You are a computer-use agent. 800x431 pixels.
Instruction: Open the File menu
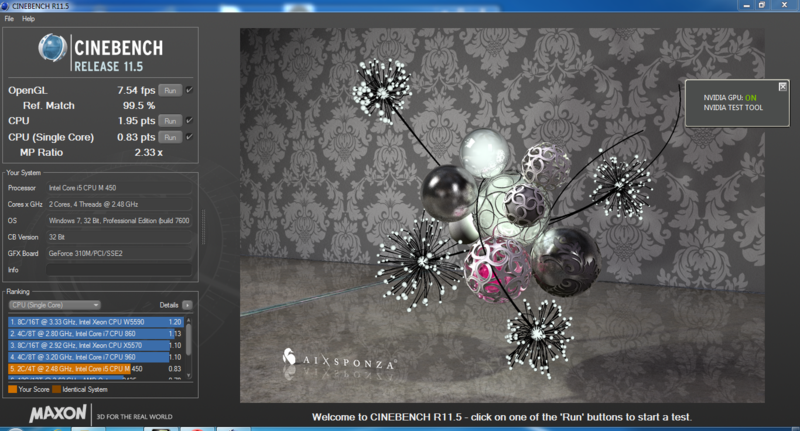[9, 19]
